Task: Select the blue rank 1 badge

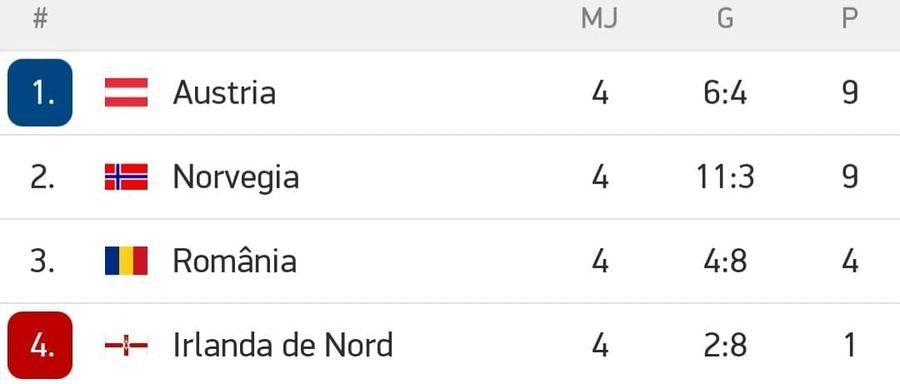Action: 40,92
